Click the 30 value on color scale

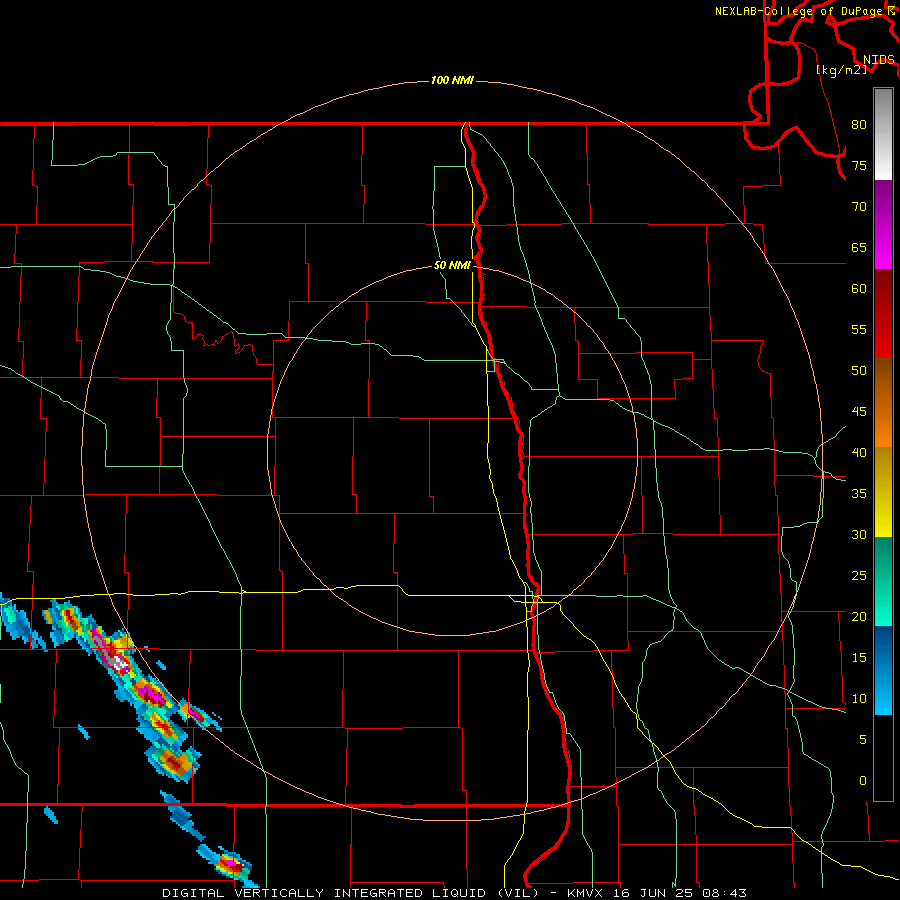click(859, 534)
